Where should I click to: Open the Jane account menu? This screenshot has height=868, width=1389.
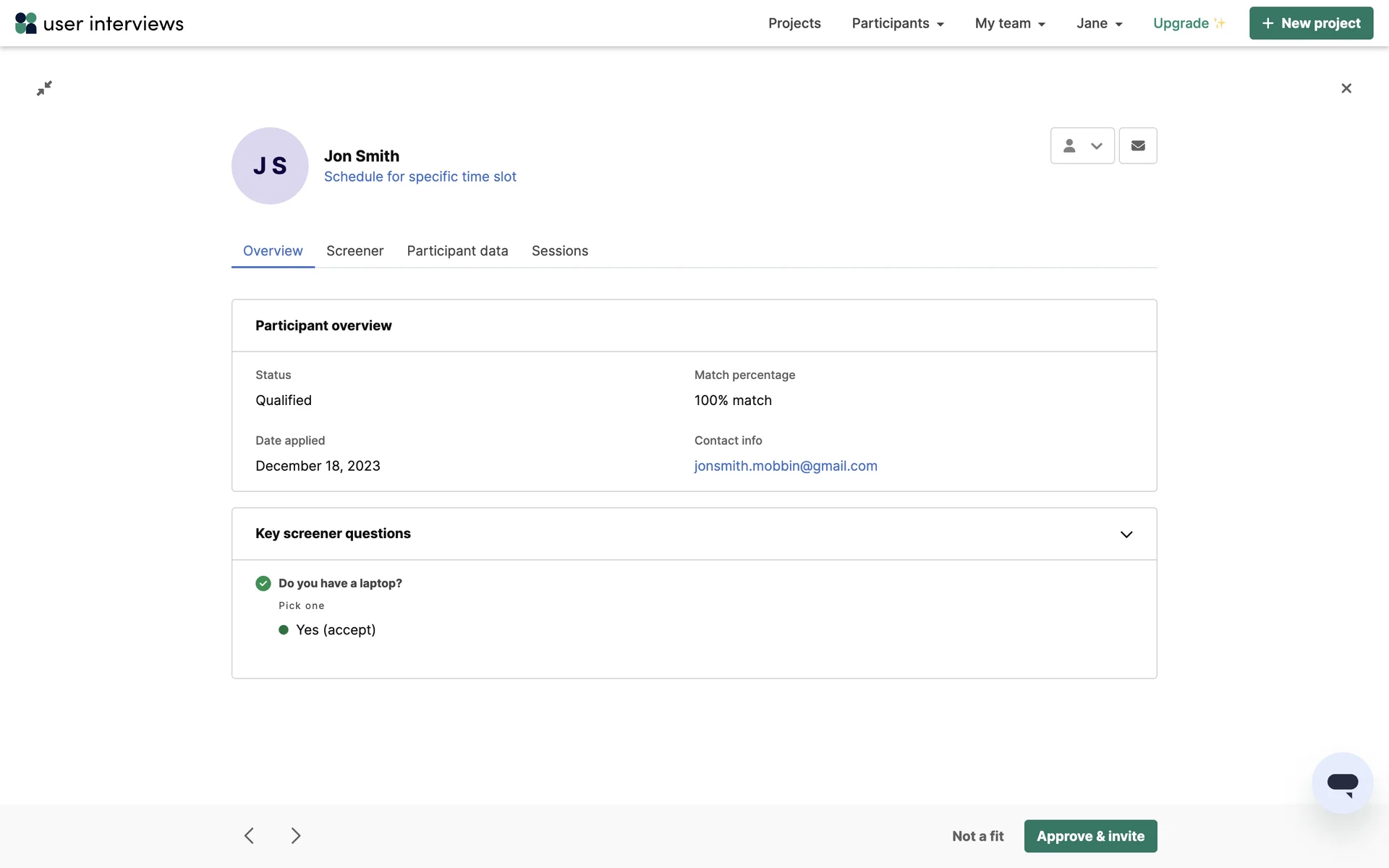1098,23
